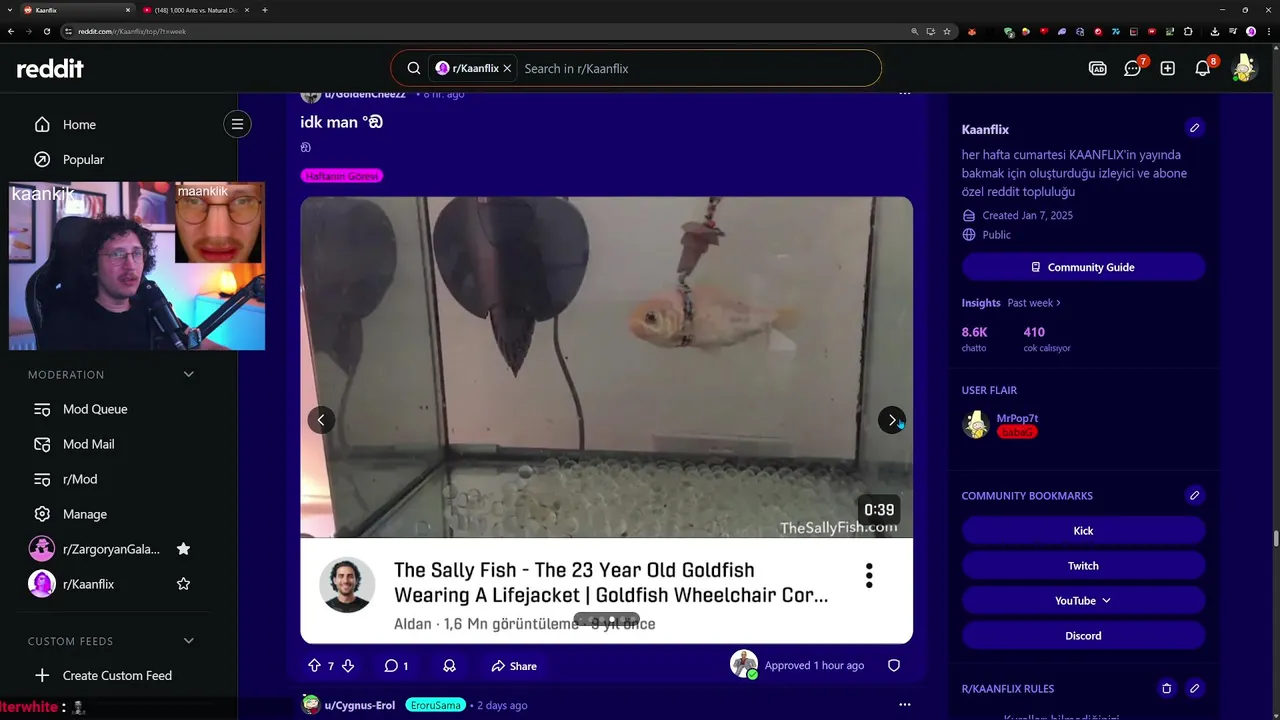Viewport: 1280px width, 720px height.
Task: Switch to the 1,000 Ants YouTube tab
Action: click(196, 10)
